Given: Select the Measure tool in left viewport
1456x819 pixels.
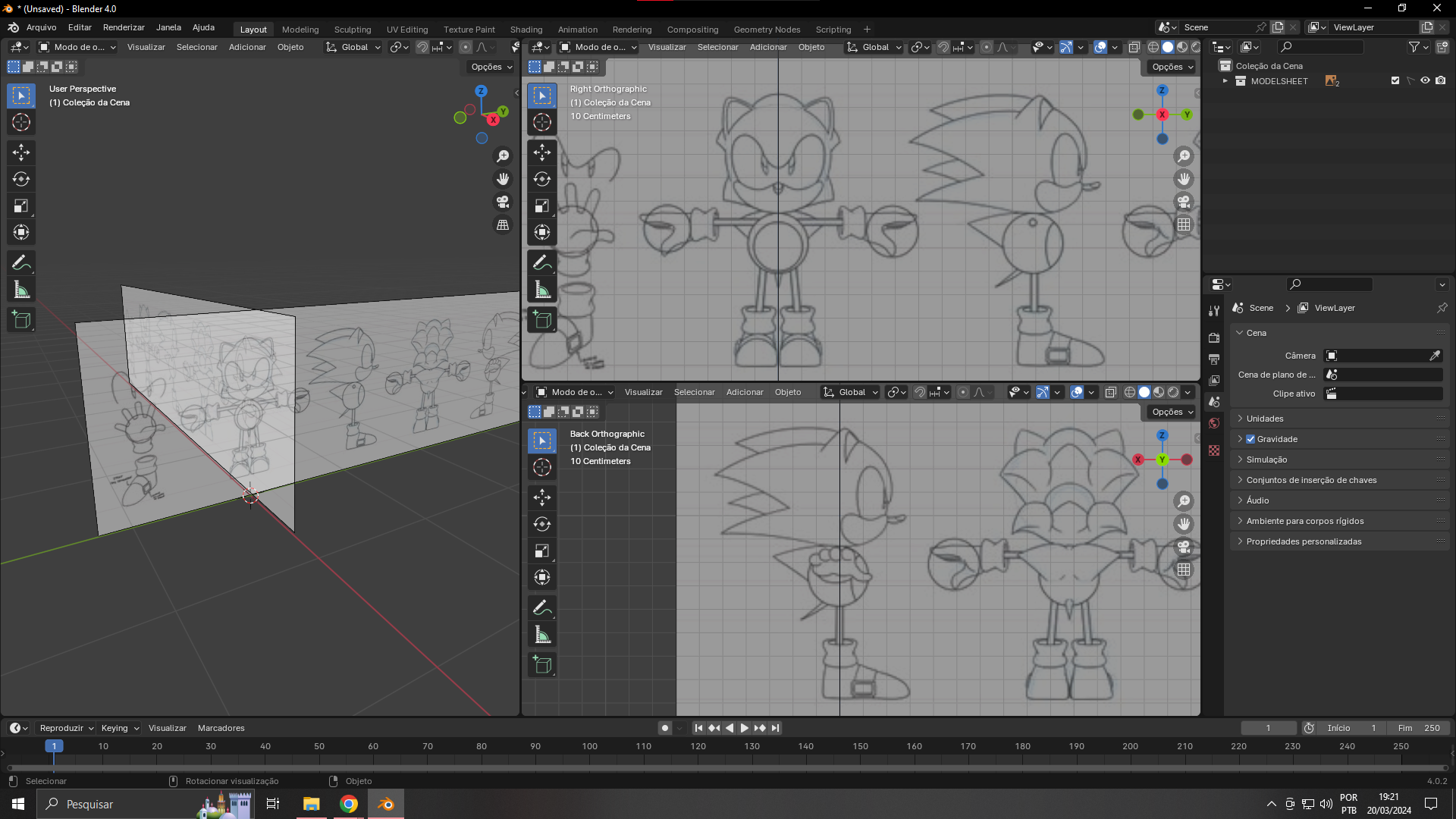Looking at the screenshot, I should (x=21, y=290).
